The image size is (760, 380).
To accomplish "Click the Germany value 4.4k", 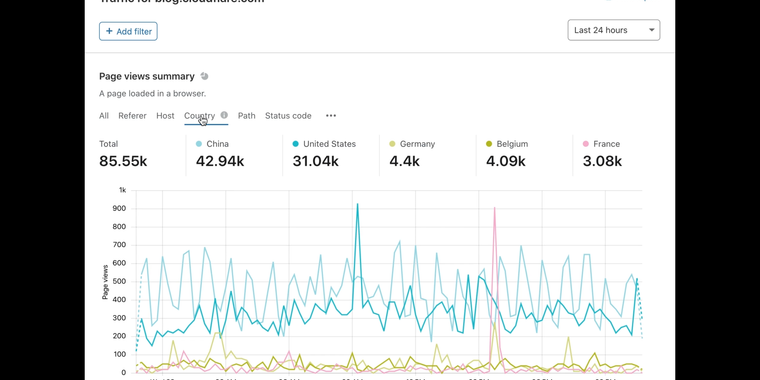I will click(404, 161).
